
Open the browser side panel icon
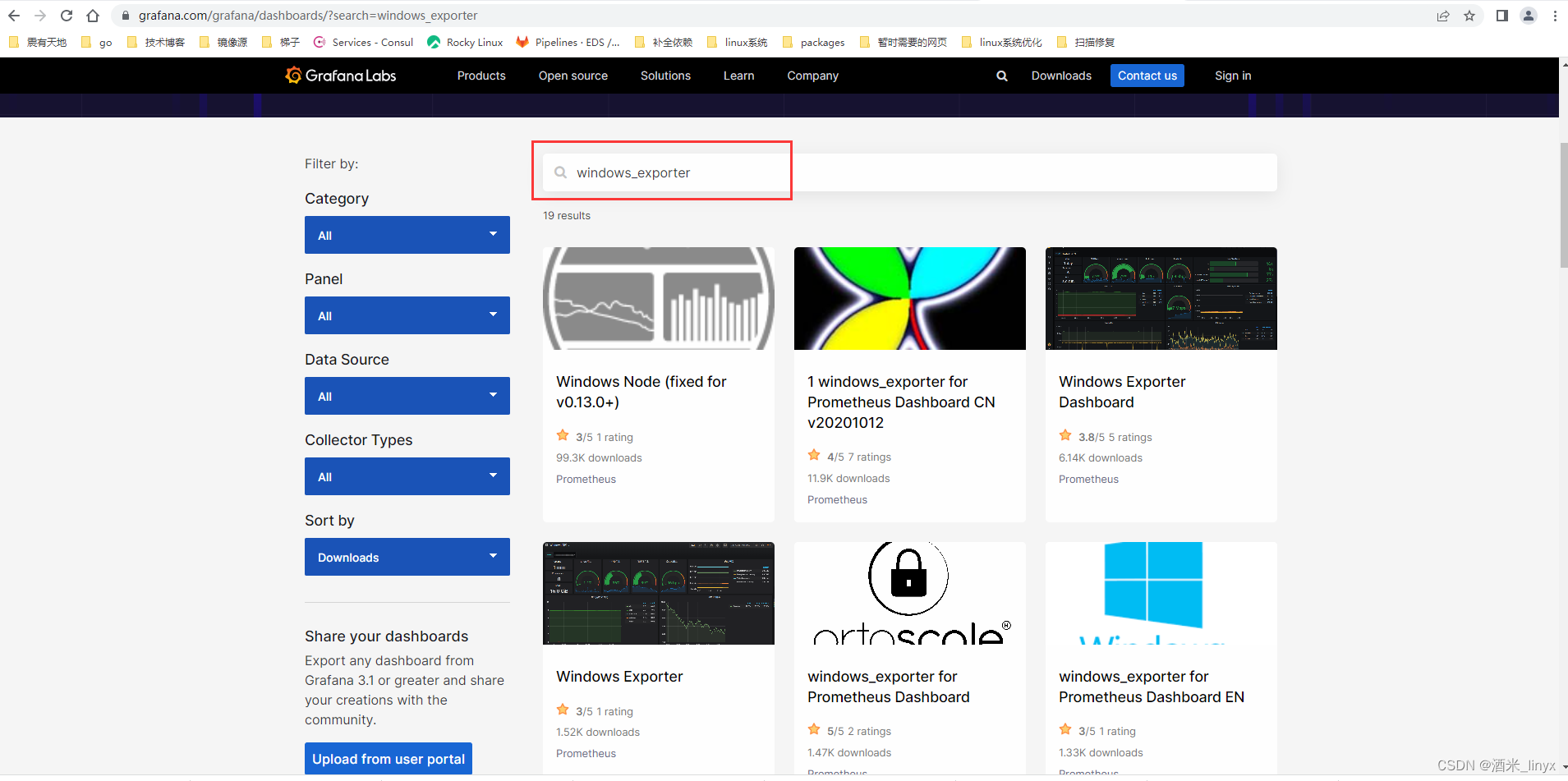click(1502, 16)
